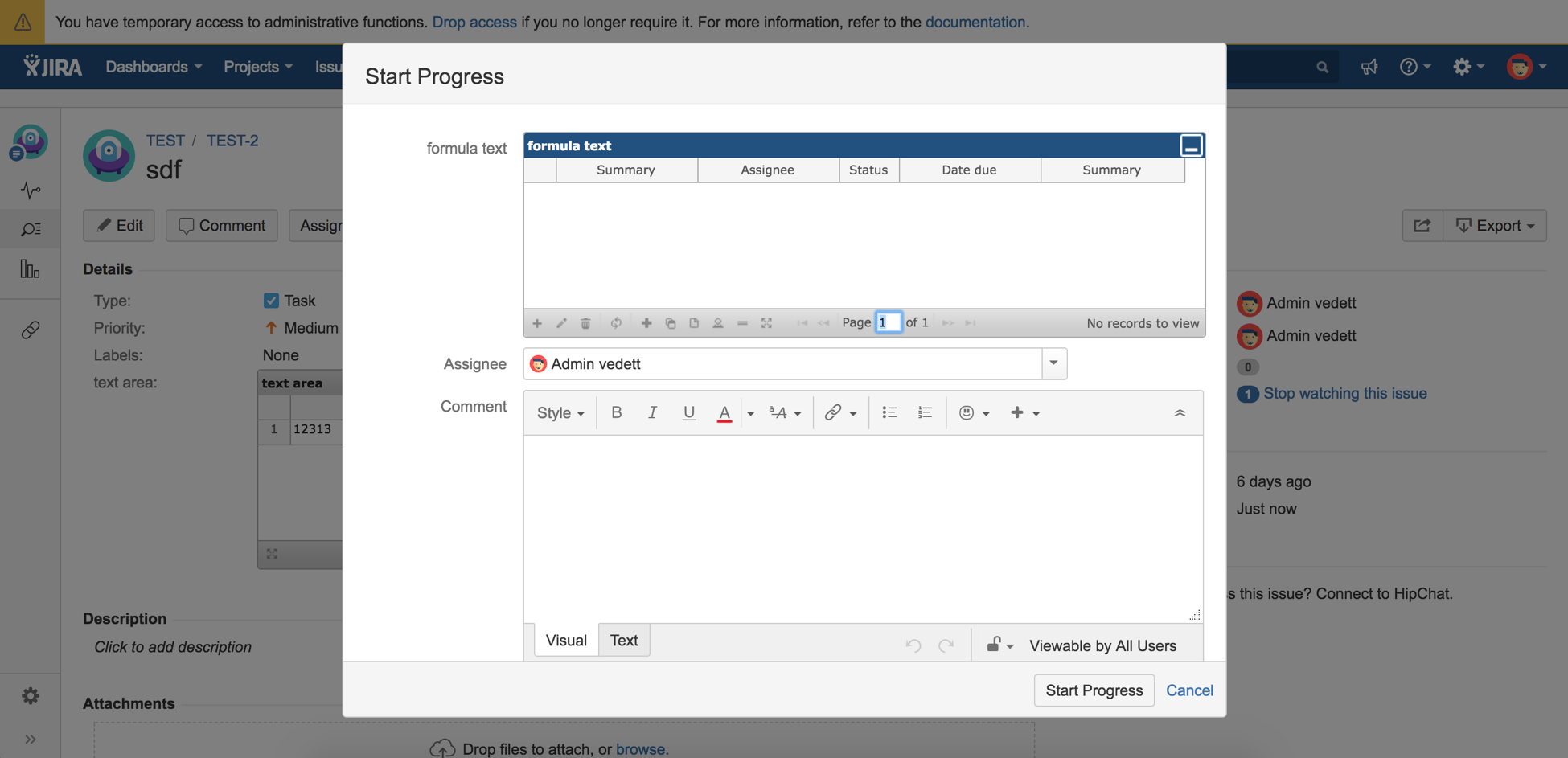The width and height of the screenshot is (1568, 758).
Task: Go to next page of grid
Action: click(948, 323)
